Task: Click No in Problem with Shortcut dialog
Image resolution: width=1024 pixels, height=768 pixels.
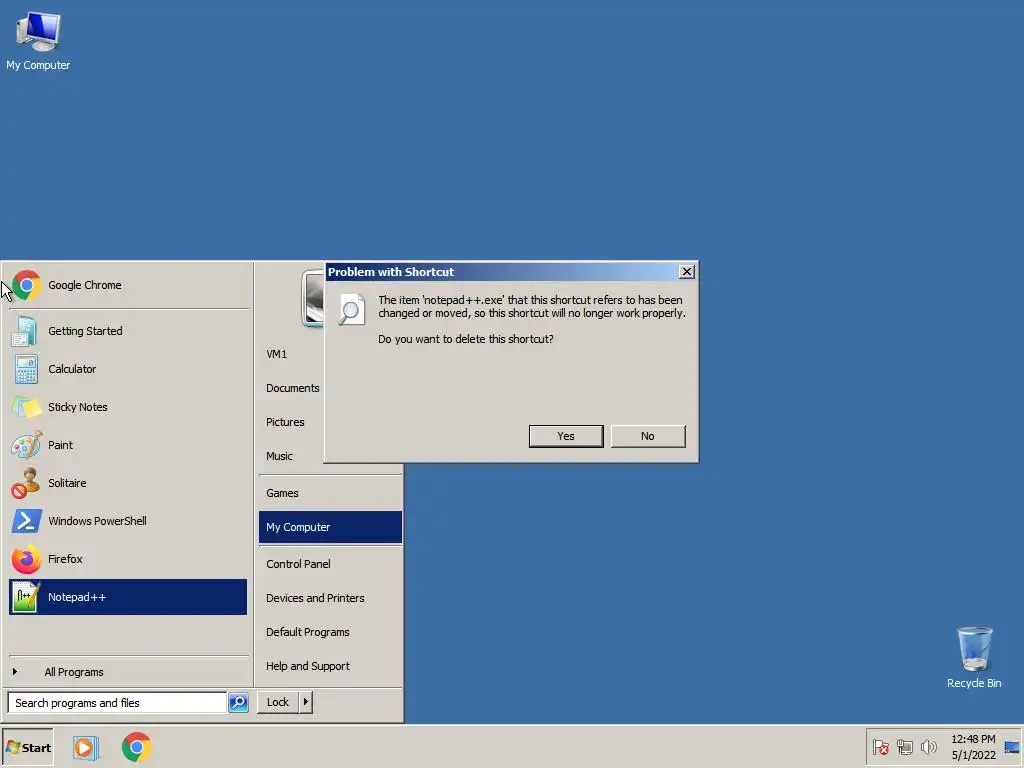Action: click(x=648, y=436)
